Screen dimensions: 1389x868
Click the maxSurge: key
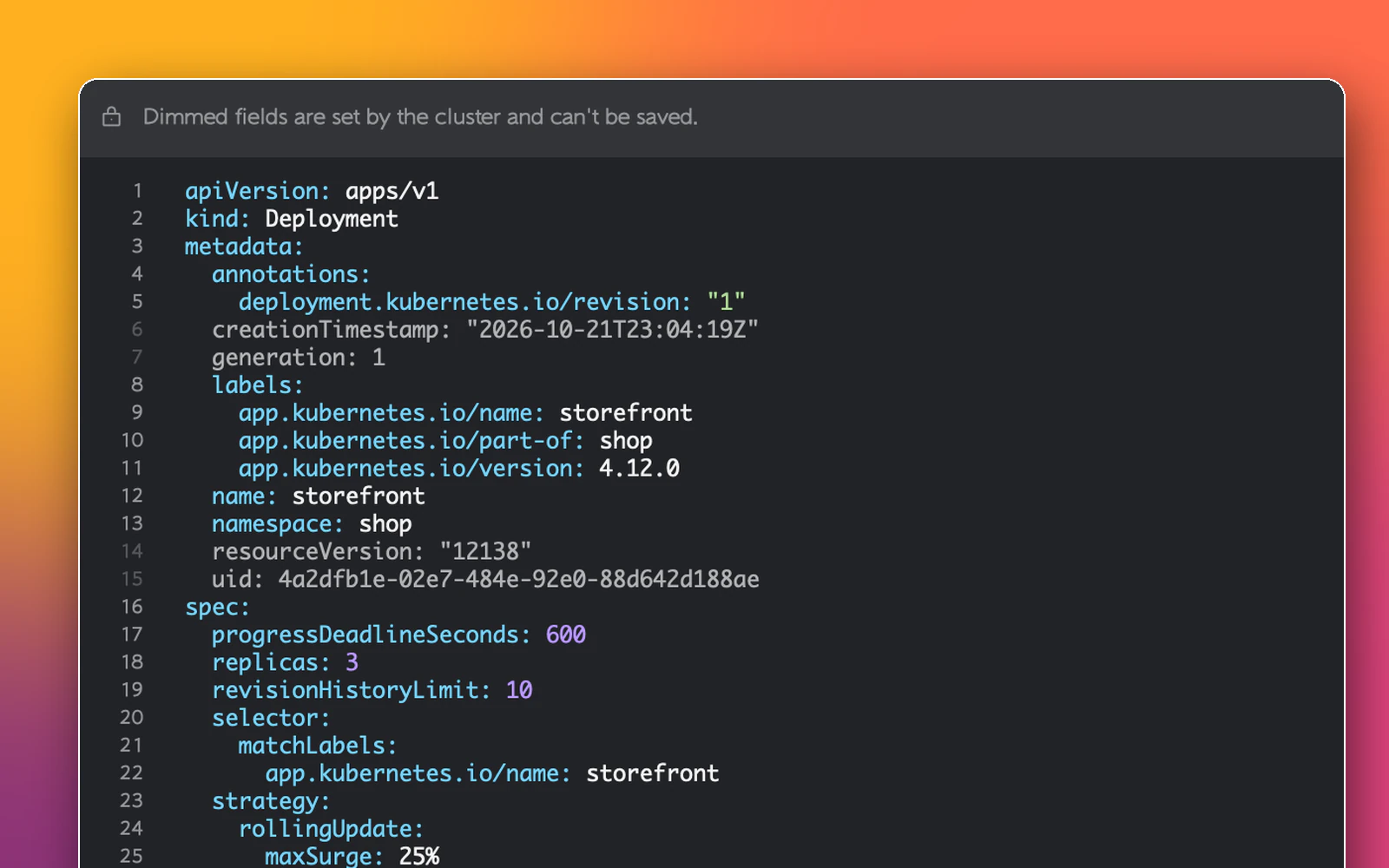click(325, 858)
